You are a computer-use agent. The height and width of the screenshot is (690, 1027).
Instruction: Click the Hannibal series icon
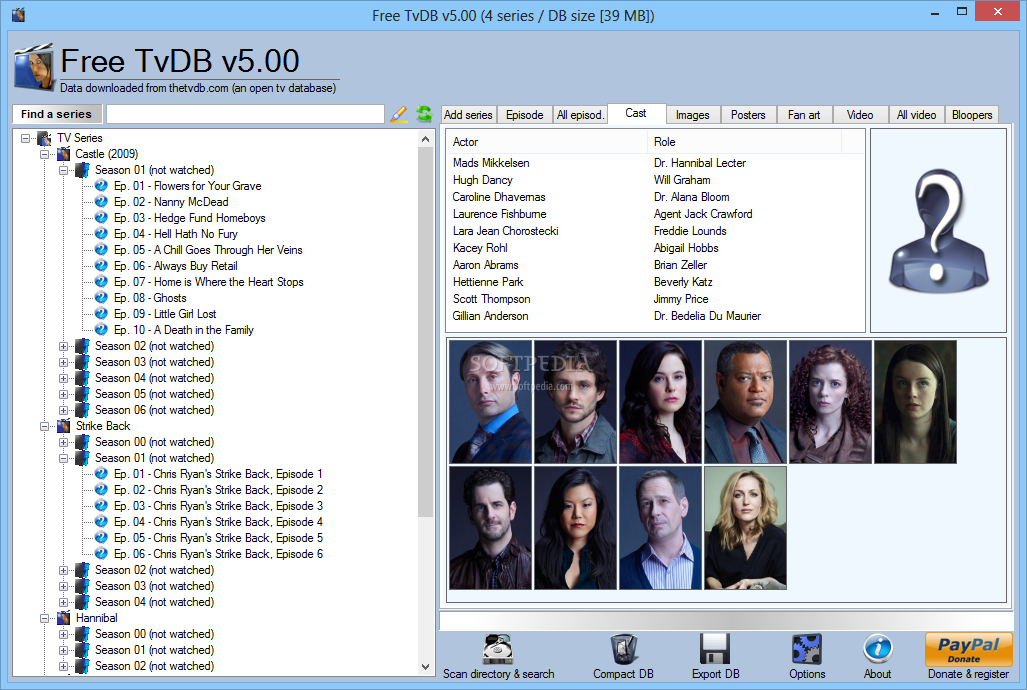64,618
